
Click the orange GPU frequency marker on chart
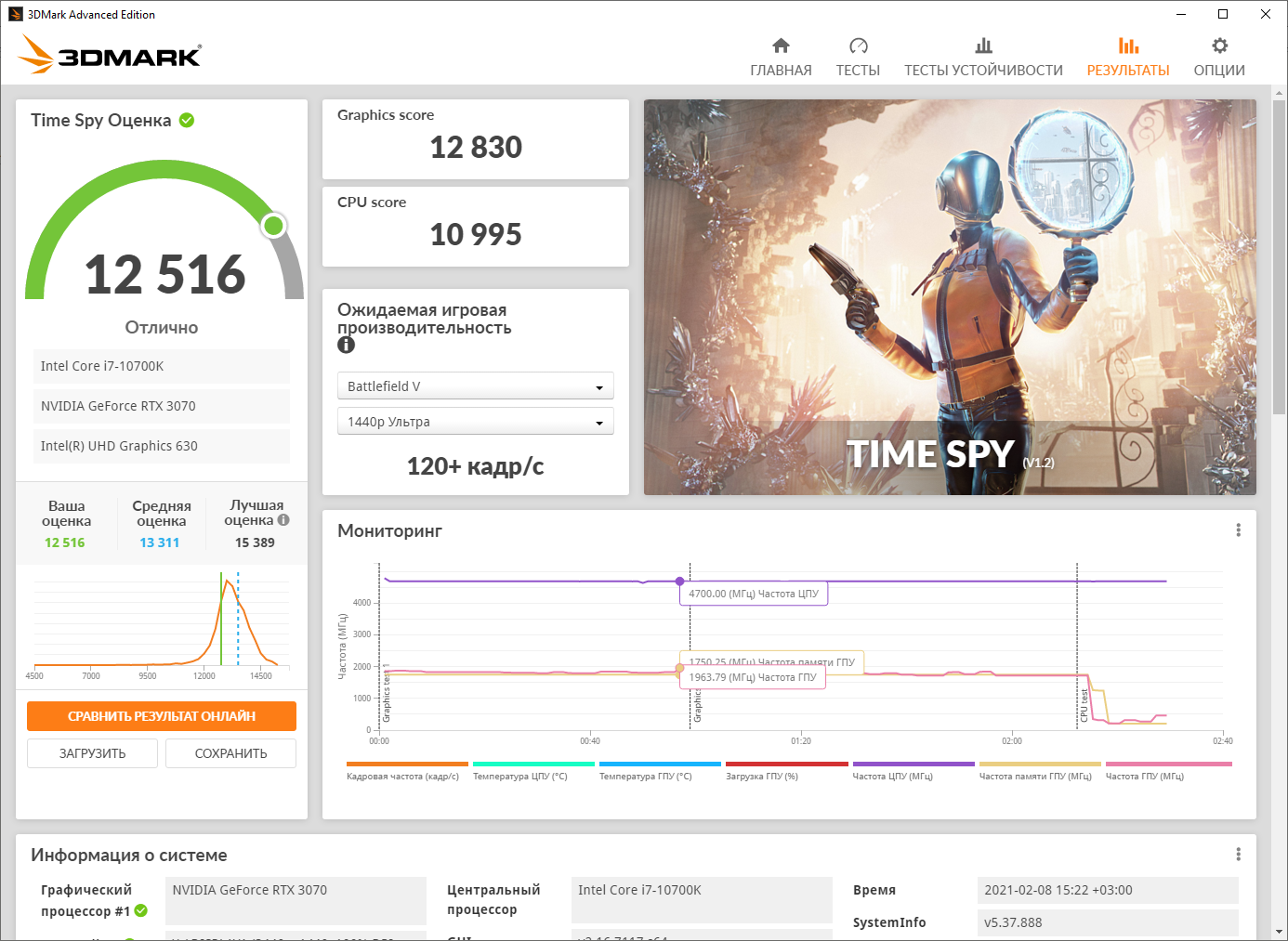679,668
